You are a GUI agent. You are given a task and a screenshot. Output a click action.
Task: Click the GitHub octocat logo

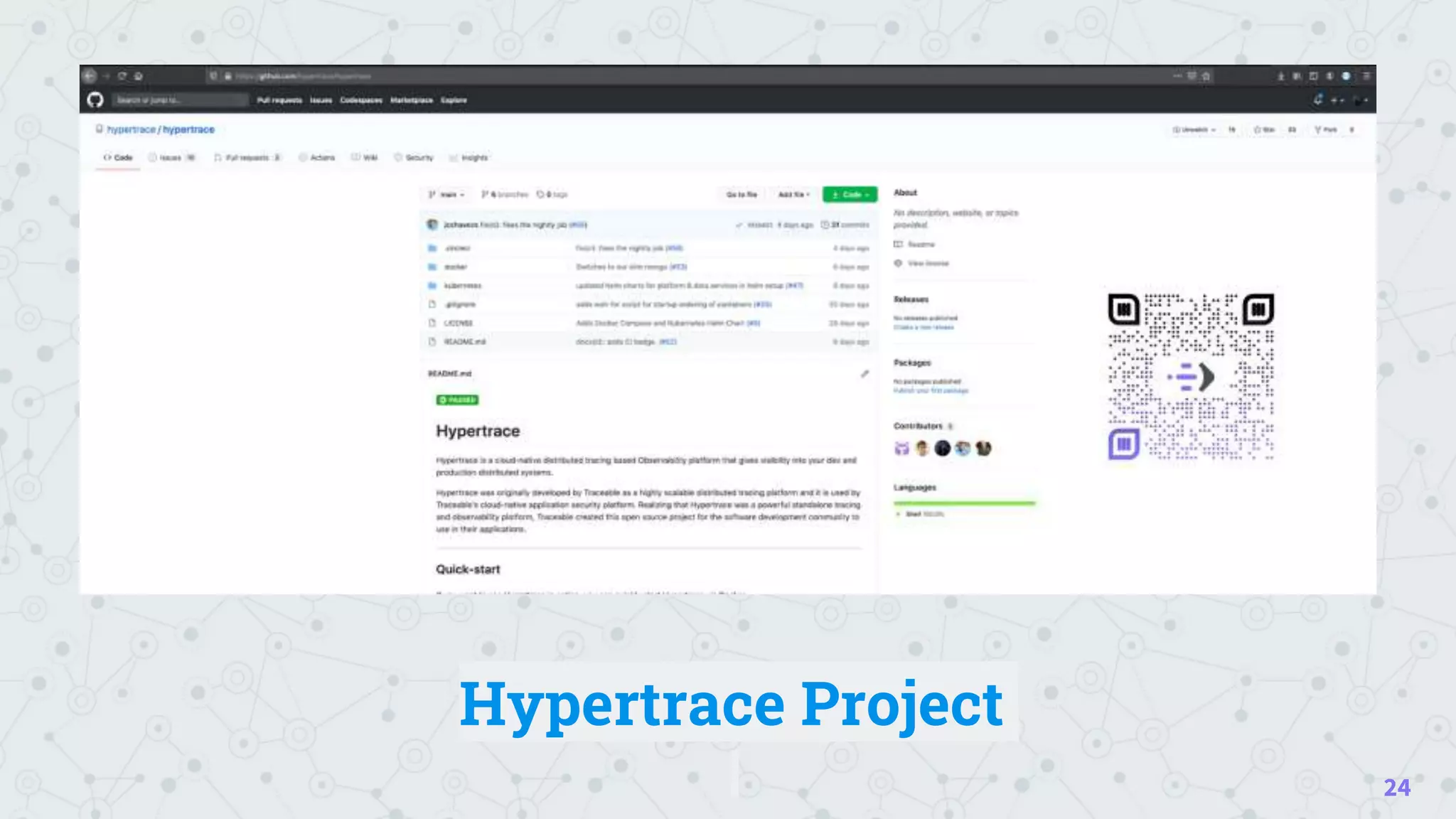pyautogui.click(x=95, y=100)
